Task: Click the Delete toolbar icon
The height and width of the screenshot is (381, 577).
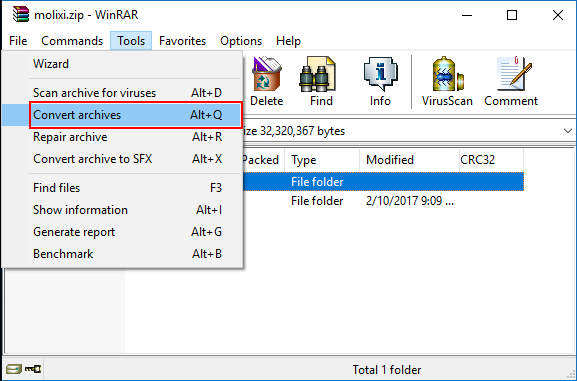Action: (266, 82)
